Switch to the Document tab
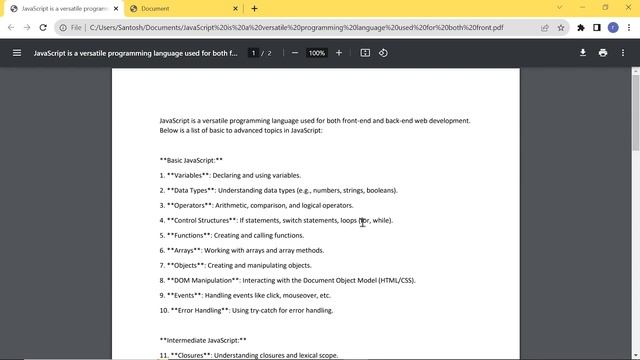This screenshot has width=640, height=360. 183,9
